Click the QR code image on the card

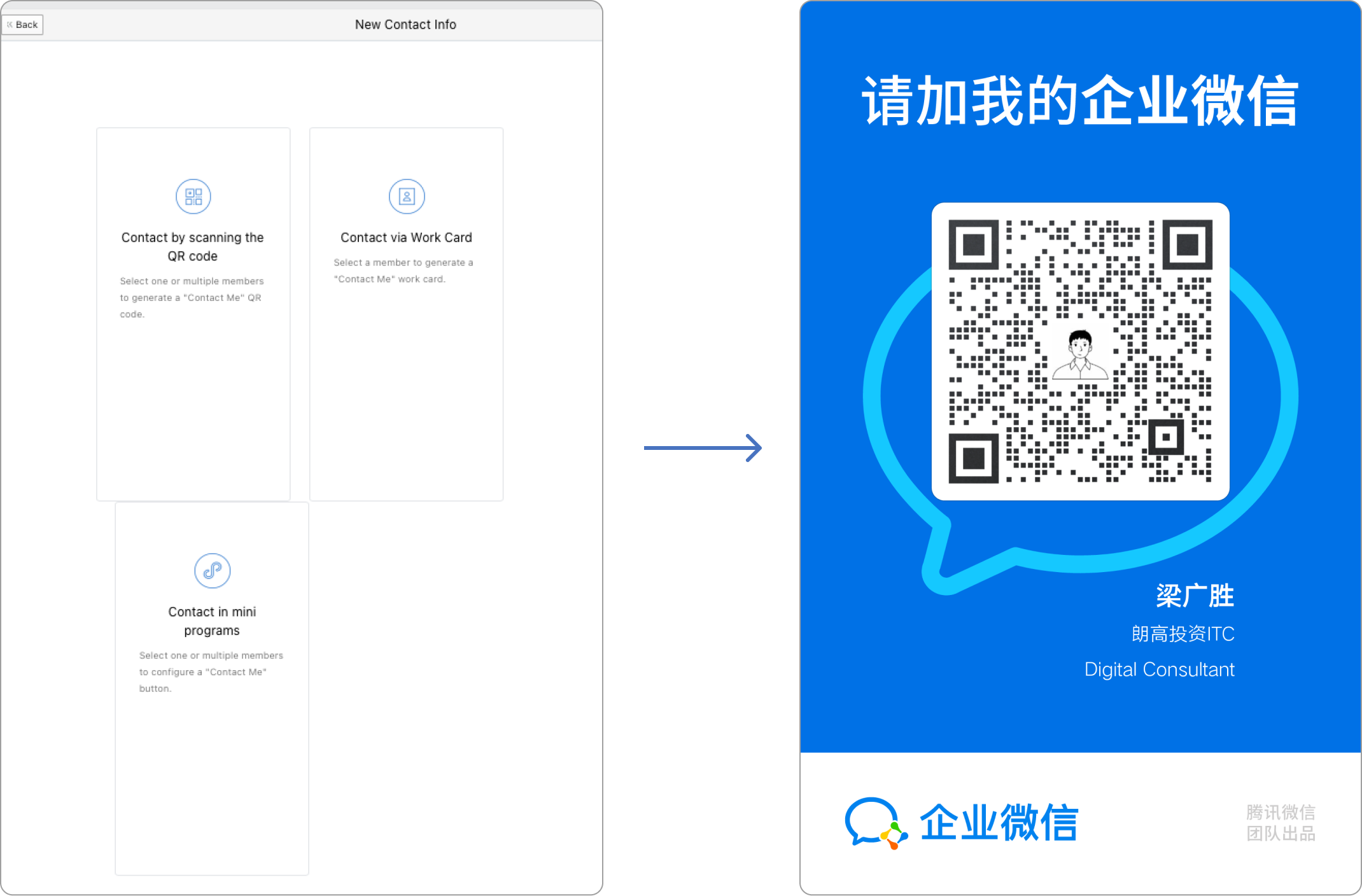tap(1080, 351)
